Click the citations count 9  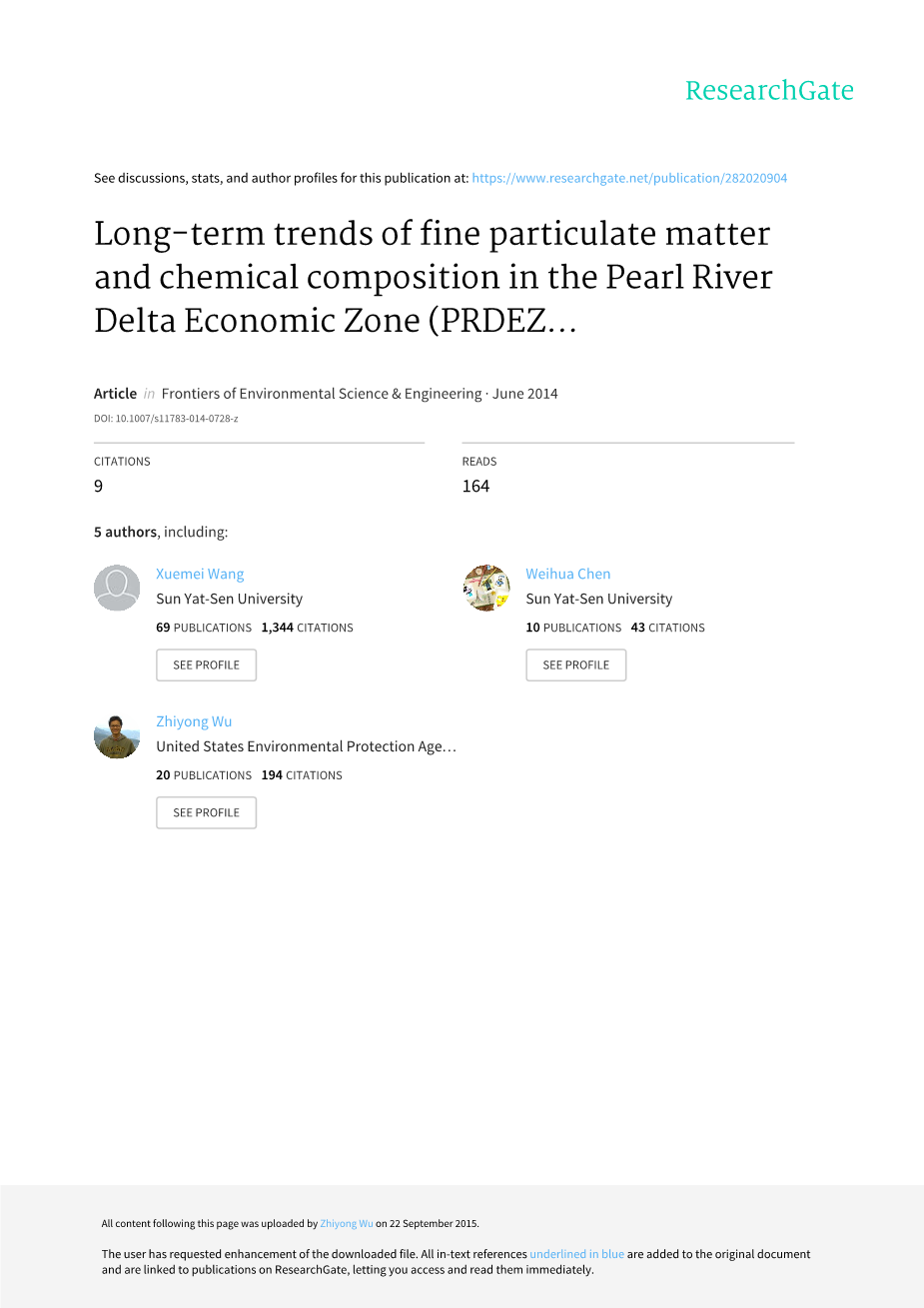(98, 486)
